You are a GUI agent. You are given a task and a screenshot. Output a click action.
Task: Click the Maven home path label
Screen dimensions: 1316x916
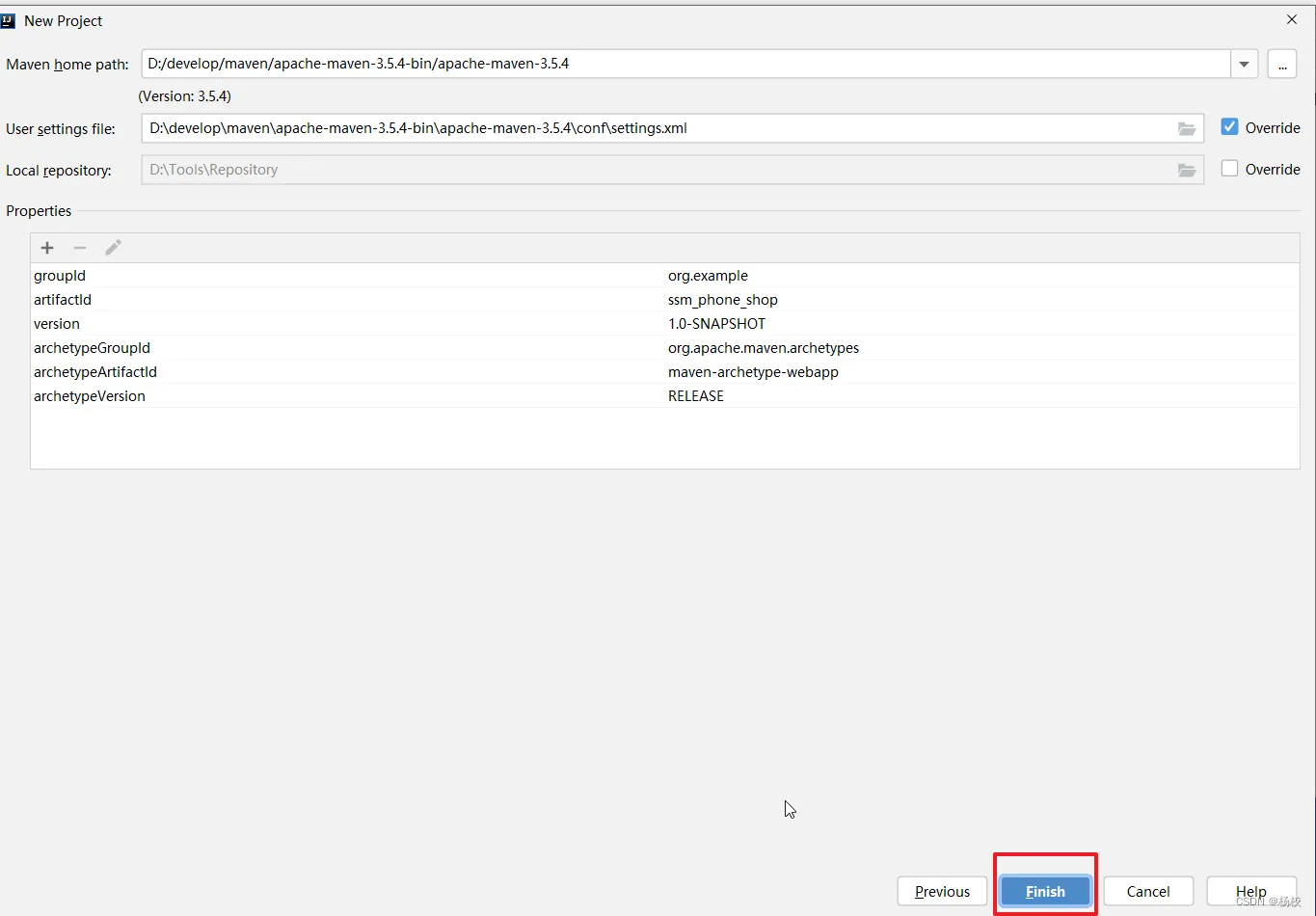click(67, 65)
